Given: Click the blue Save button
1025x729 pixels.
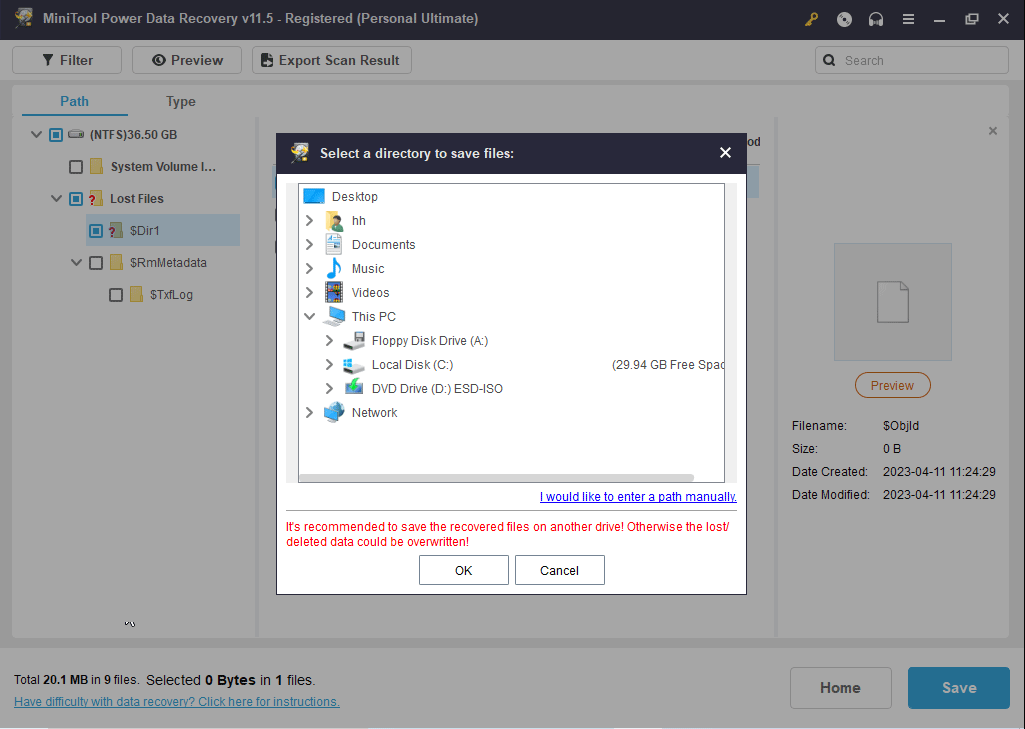Looking at the screenshot, I should [x=959, y=688].
